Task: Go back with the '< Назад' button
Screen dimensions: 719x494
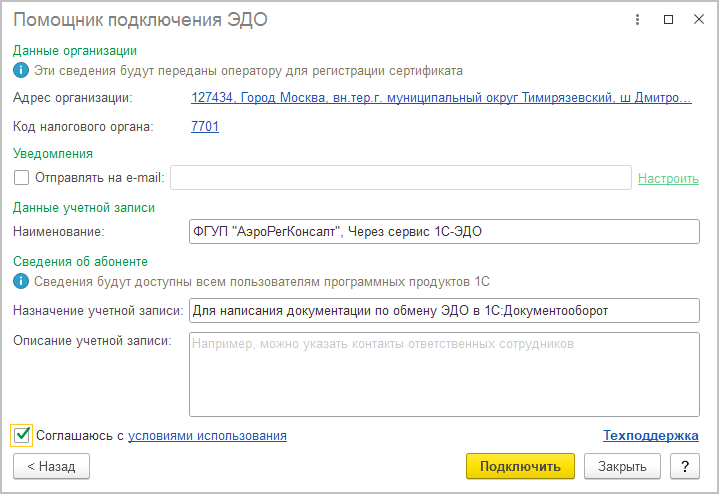Action: tap(51, 466)
